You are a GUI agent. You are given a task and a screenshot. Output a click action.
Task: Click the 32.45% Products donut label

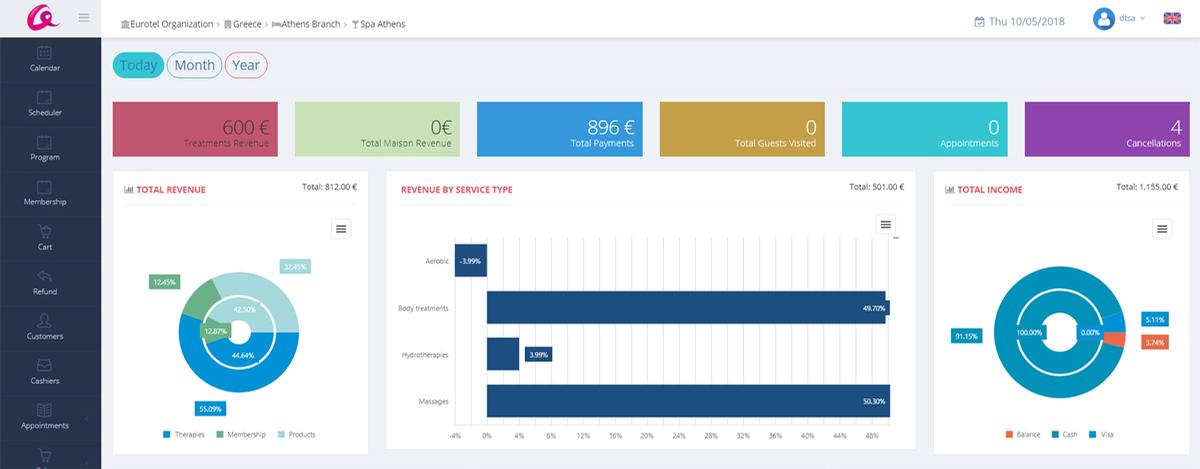pyautogui.click(x=295, y=266)
